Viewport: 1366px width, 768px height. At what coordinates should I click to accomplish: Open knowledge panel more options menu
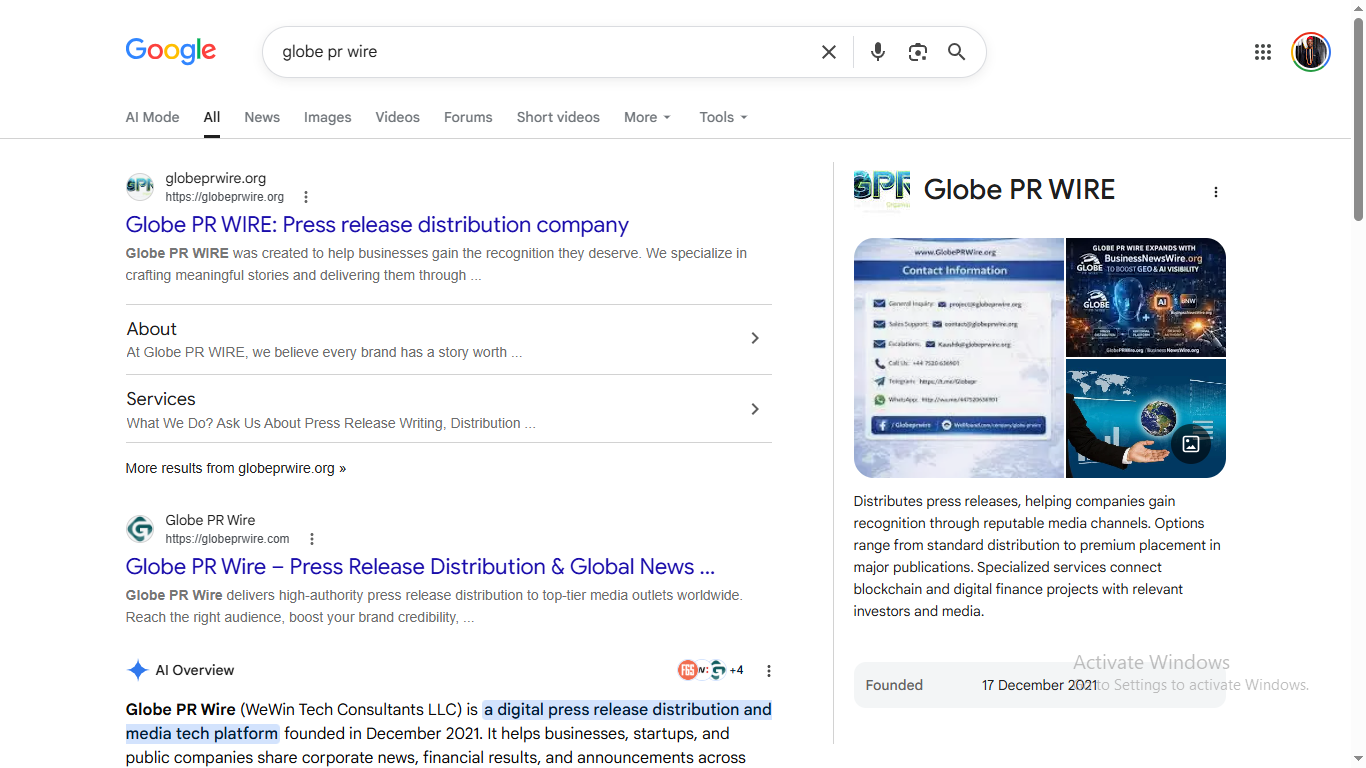(x=1216, y=192)
